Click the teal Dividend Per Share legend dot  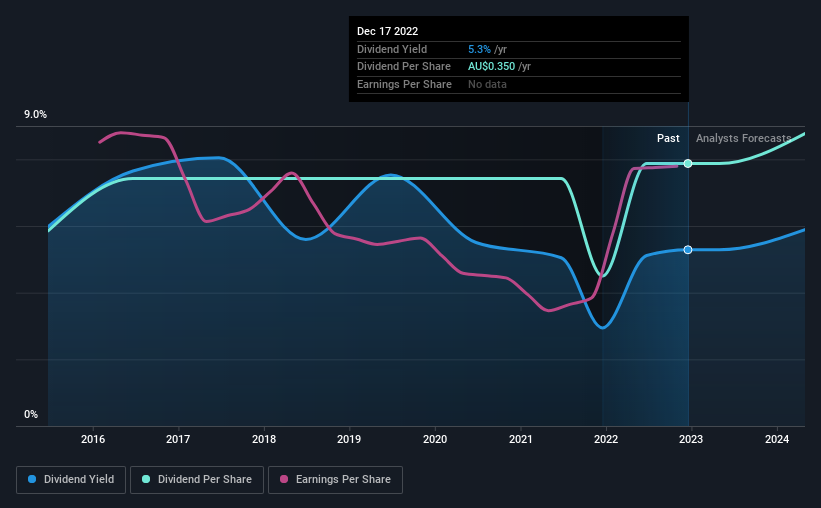(x=146, y=479)
